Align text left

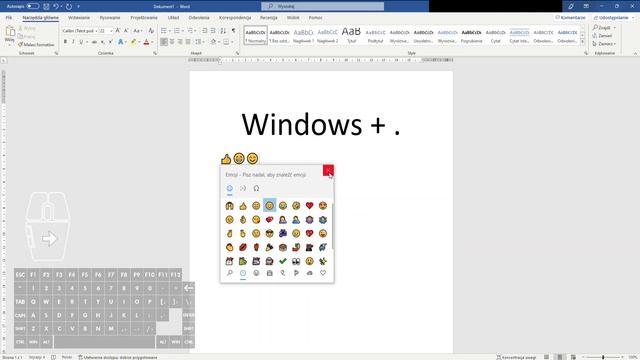[164, 42]
